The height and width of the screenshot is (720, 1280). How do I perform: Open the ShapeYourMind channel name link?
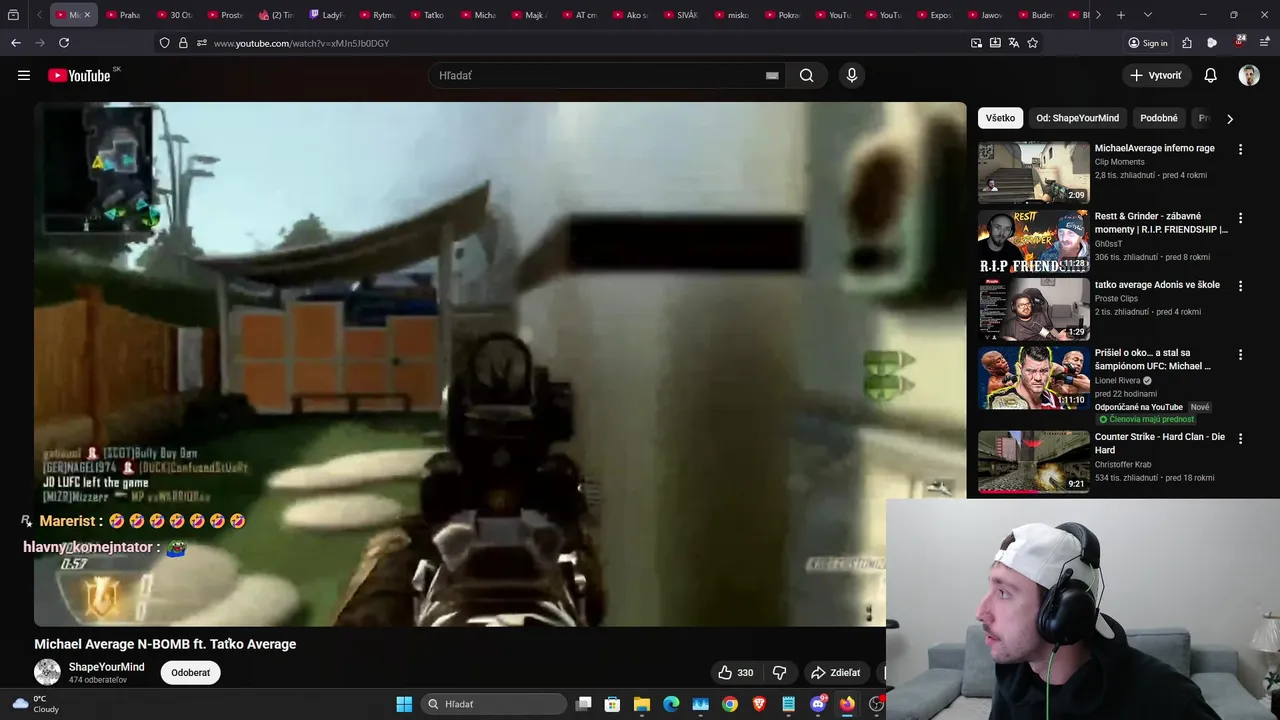click(x=106, y=667)
